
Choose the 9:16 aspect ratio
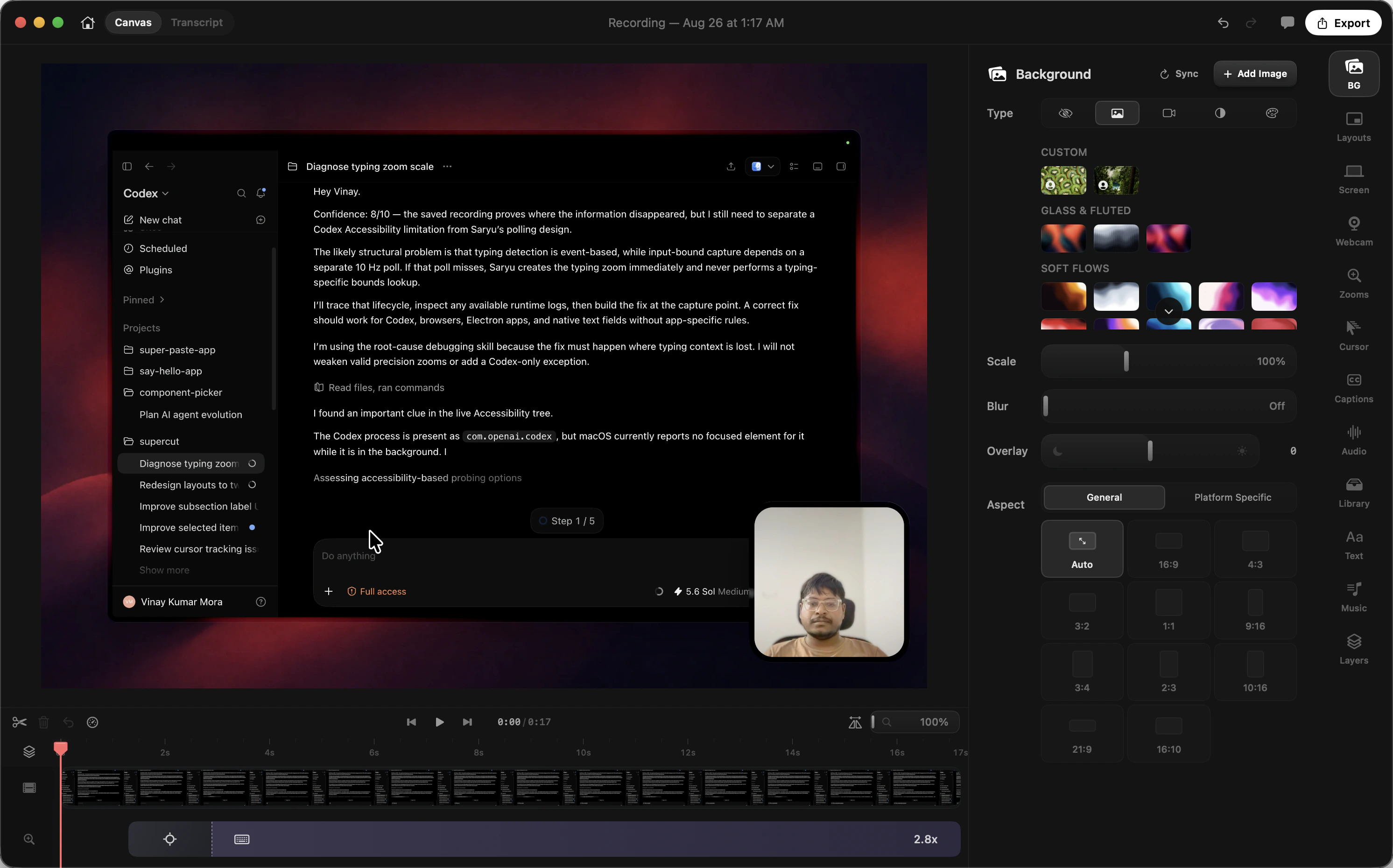pos(1255,610)
